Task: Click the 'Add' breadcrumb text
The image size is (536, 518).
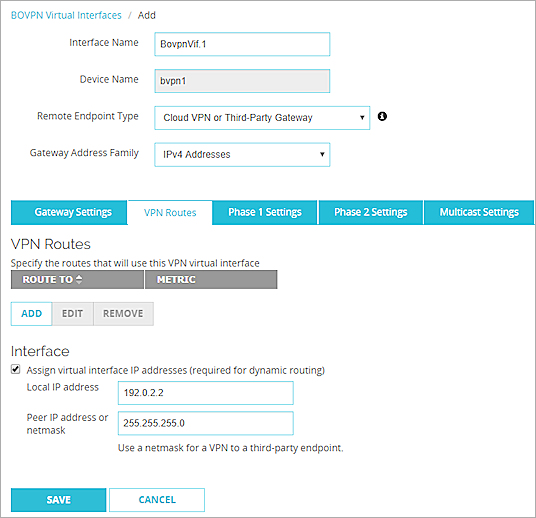Action: pos(147,15)
